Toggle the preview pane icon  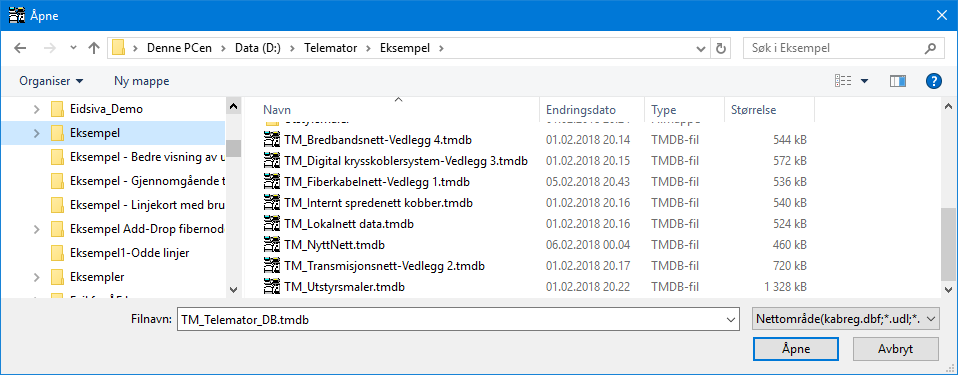click(x=898, y=81)
